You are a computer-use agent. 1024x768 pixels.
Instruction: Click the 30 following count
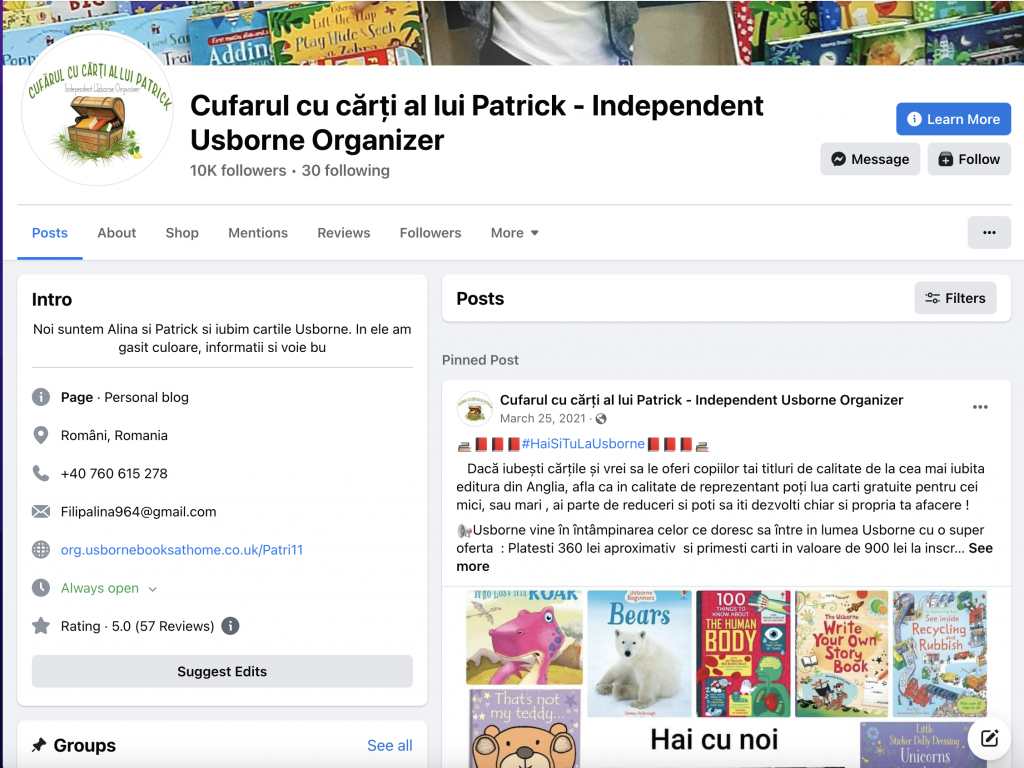click(x=345, y=170)
